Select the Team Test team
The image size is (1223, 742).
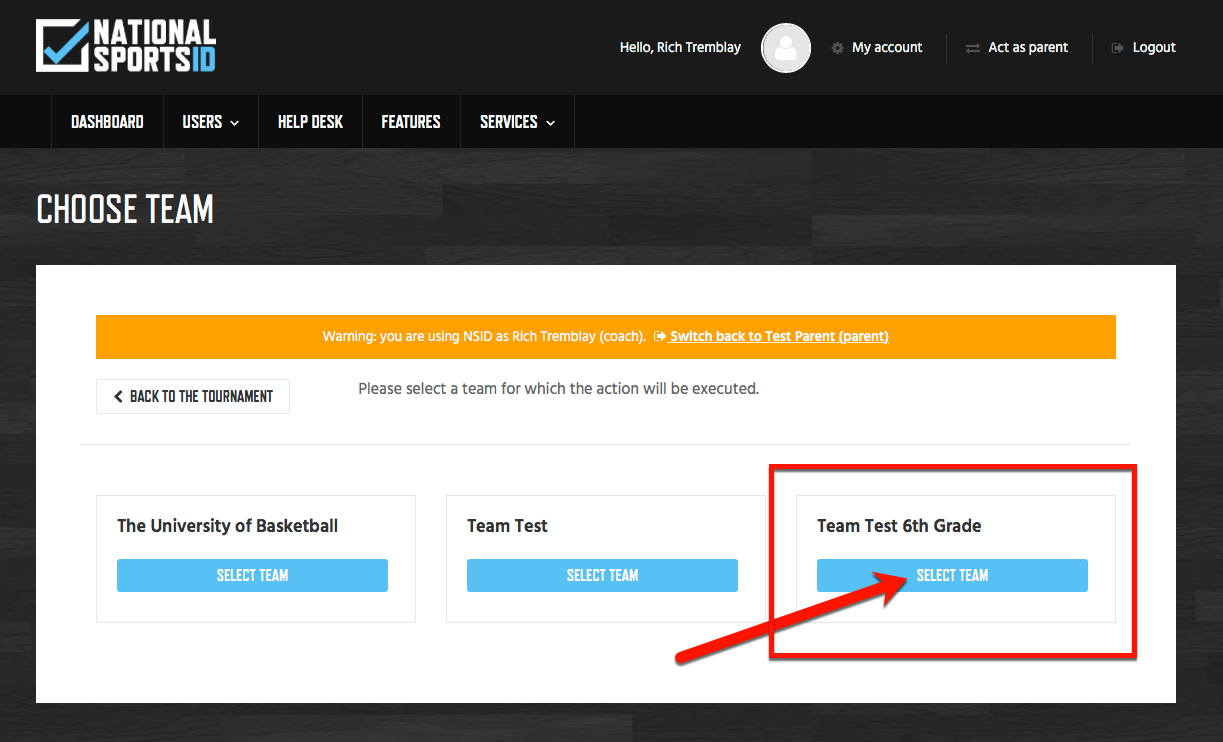coord(602,575)
